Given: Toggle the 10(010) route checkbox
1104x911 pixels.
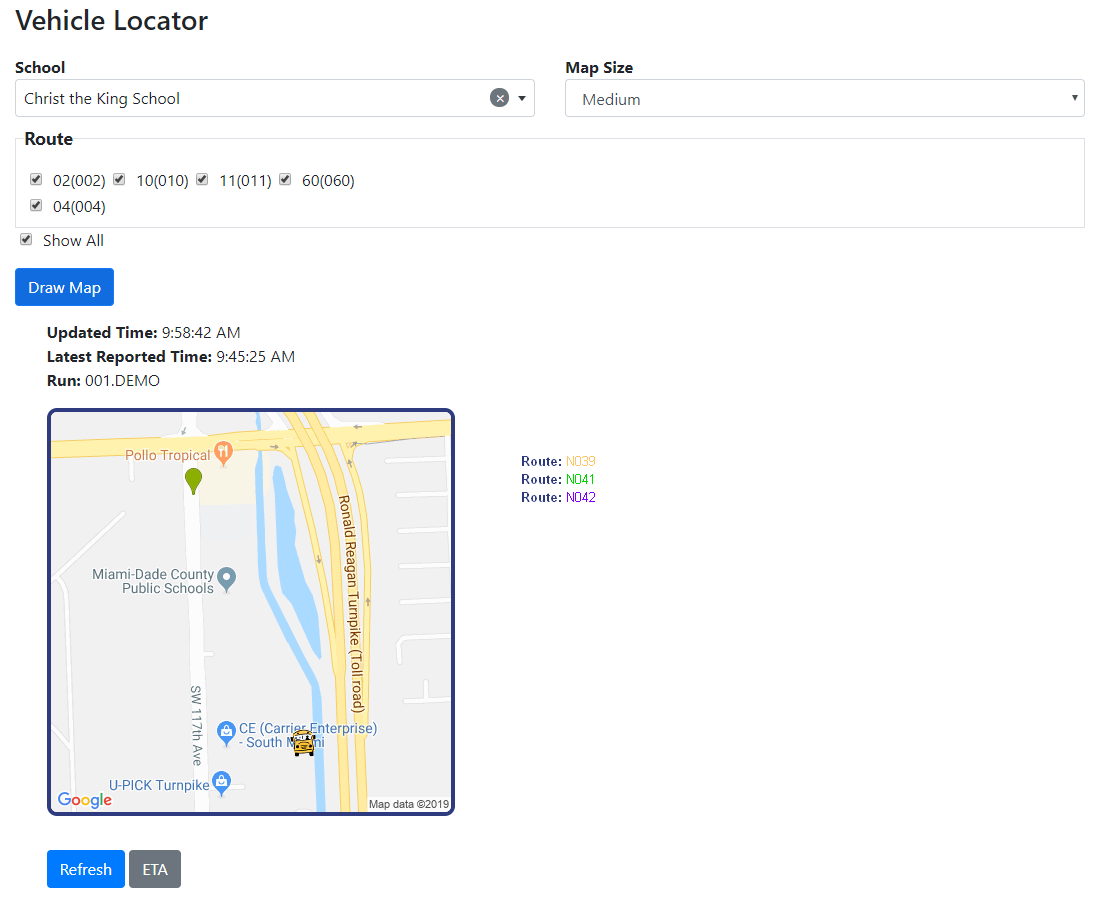Looking at the screenshot, I should click(x=119, y=180).
